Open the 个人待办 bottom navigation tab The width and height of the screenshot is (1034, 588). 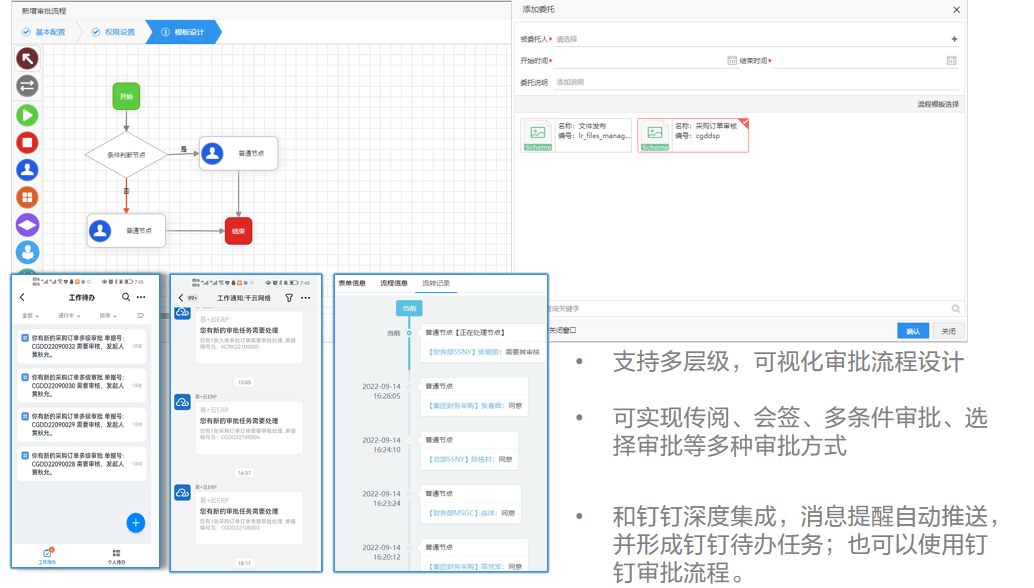pyautogui.click(x=116, y=556)
